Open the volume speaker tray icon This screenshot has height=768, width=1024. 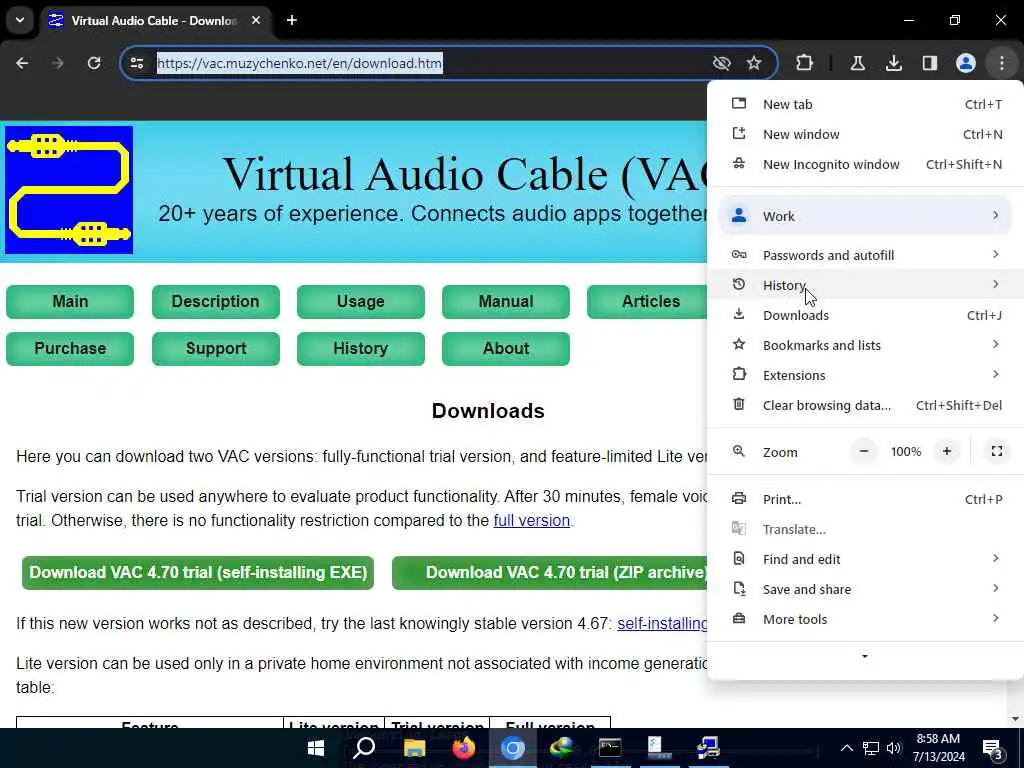point(894,748)
